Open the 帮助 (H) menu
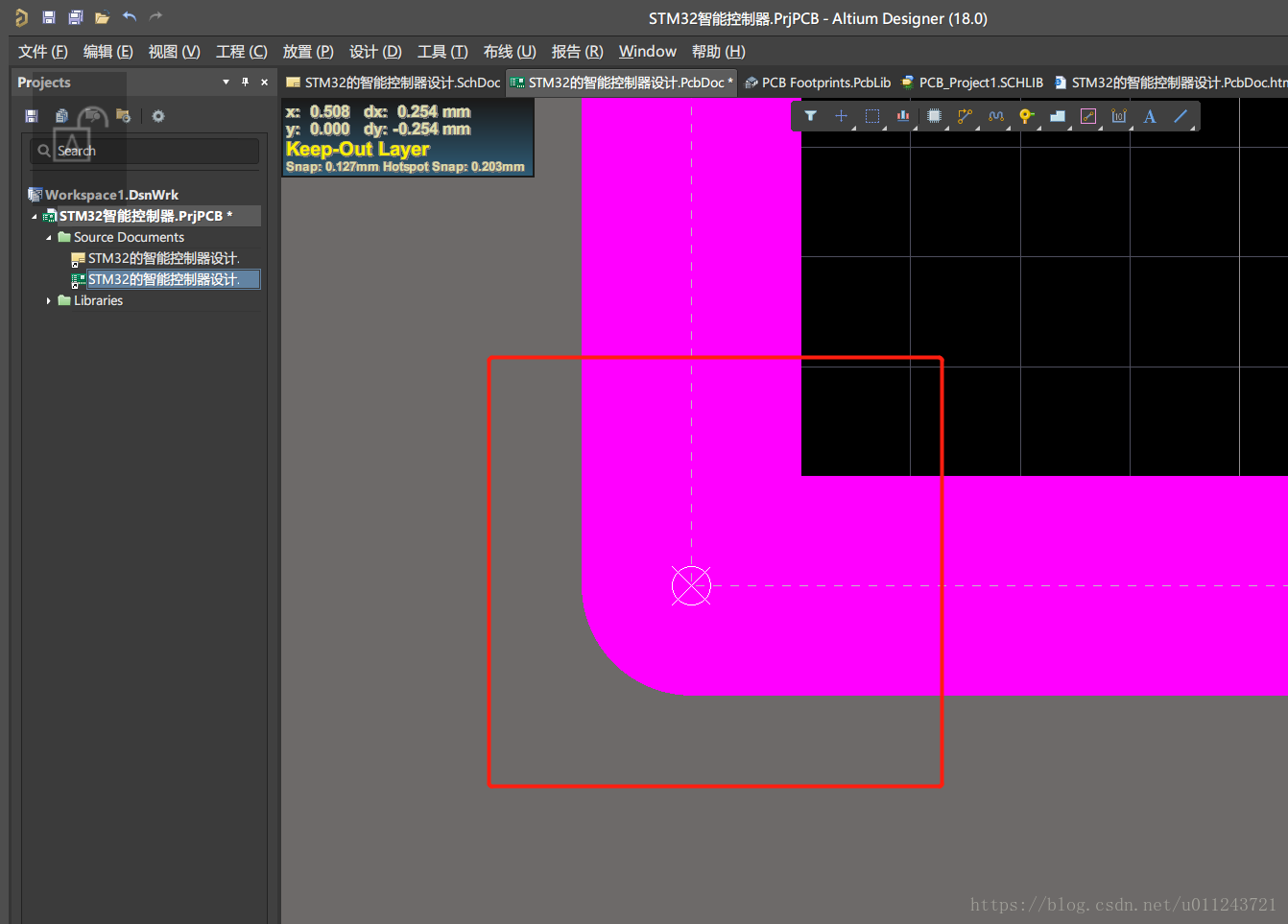Image resolution: width=1288 pixels, height=924 pixels. tap(719, 52)
